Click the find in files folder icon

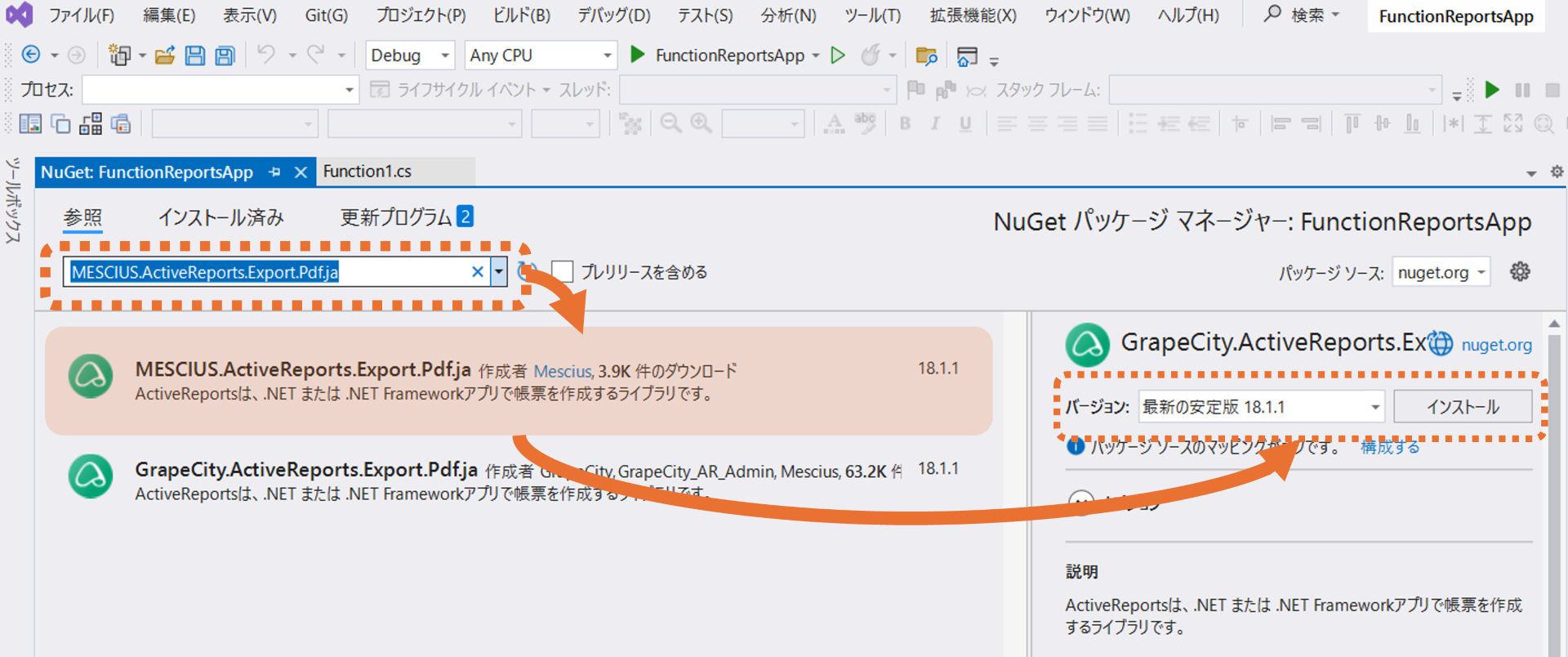coord(926,56)
